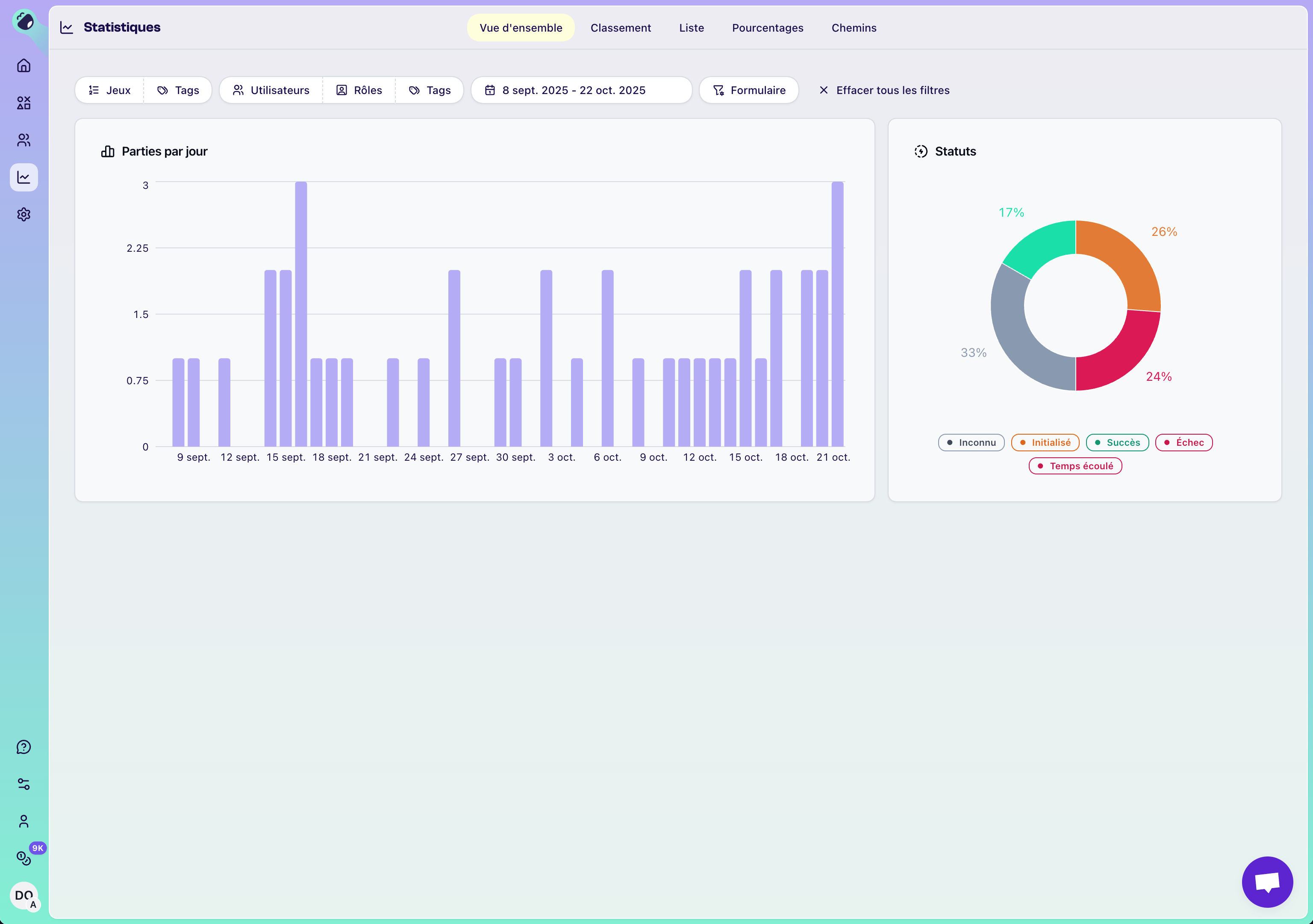
Task: Switch to the Chemins tab
Action: click(x=854, y=28)
